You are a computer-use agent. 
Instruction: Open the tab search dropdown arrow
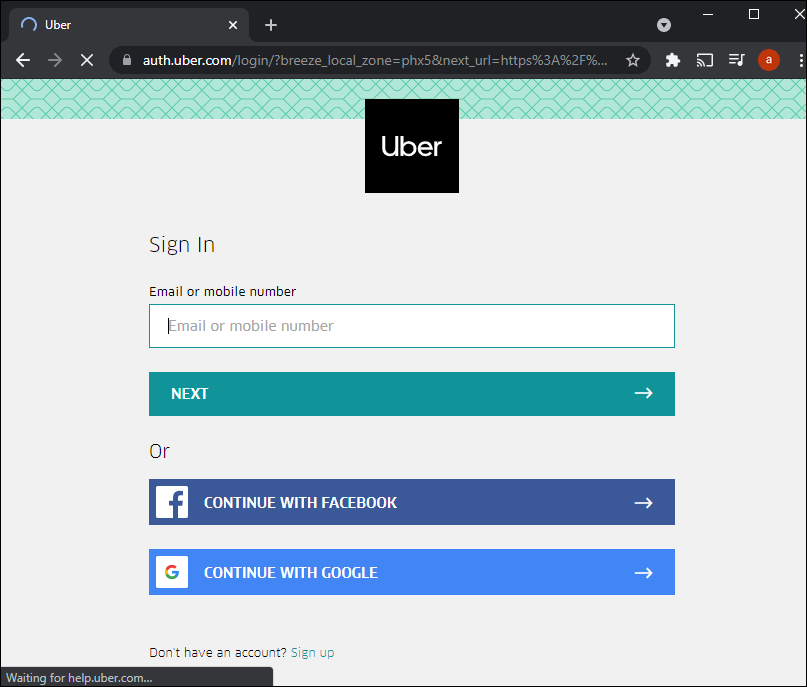tap(664, 25)
